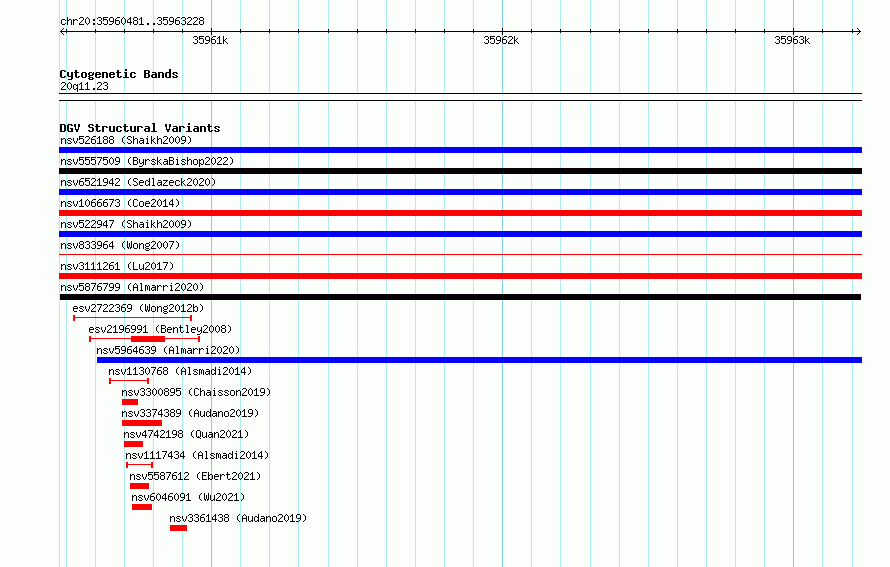Click the nsv5587612 red block
Screen dimensions: 890x567
(139, 486)
